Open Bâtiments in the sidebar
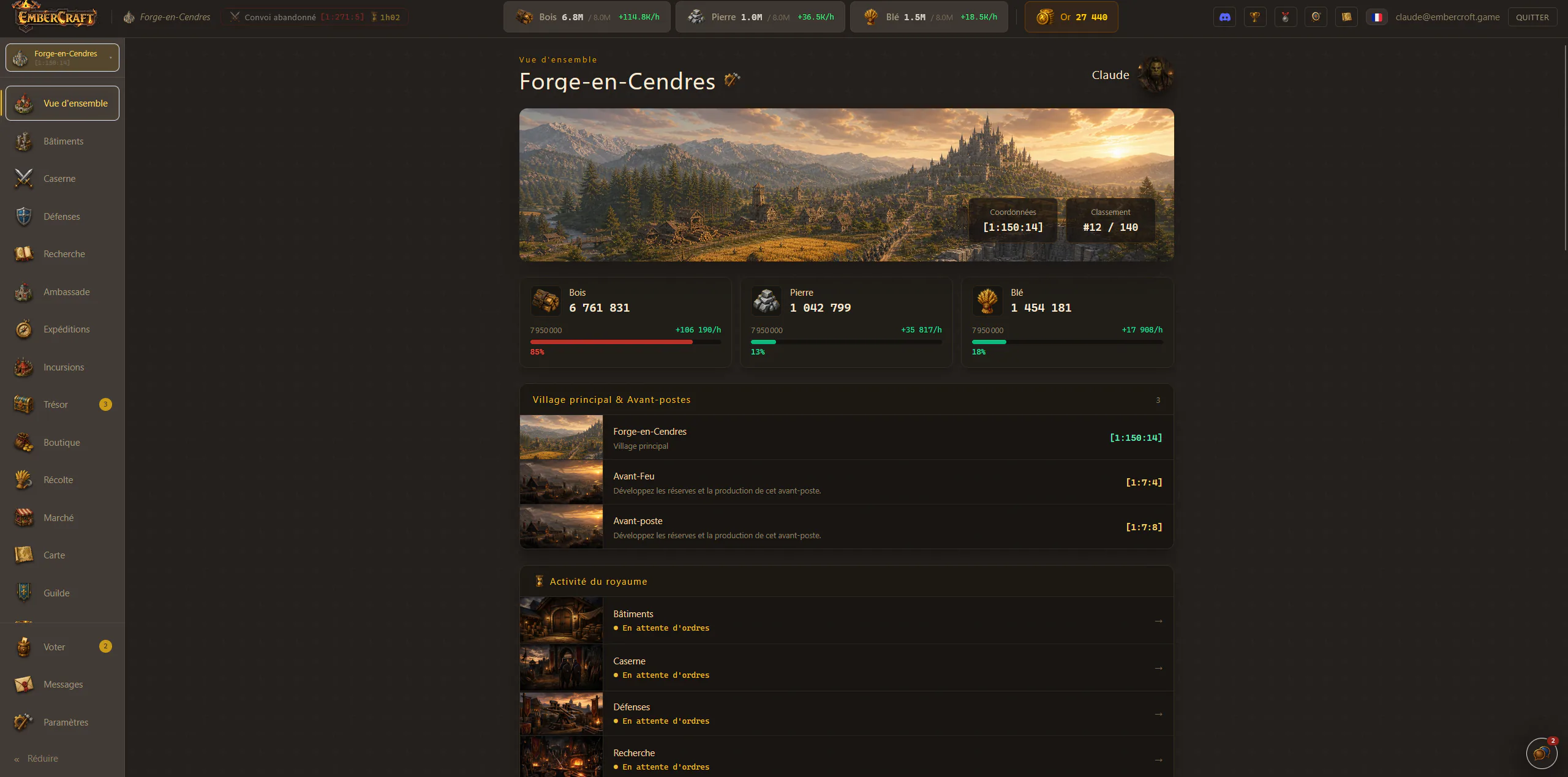Screen dimensions: 1568x777 pos(62,141)
